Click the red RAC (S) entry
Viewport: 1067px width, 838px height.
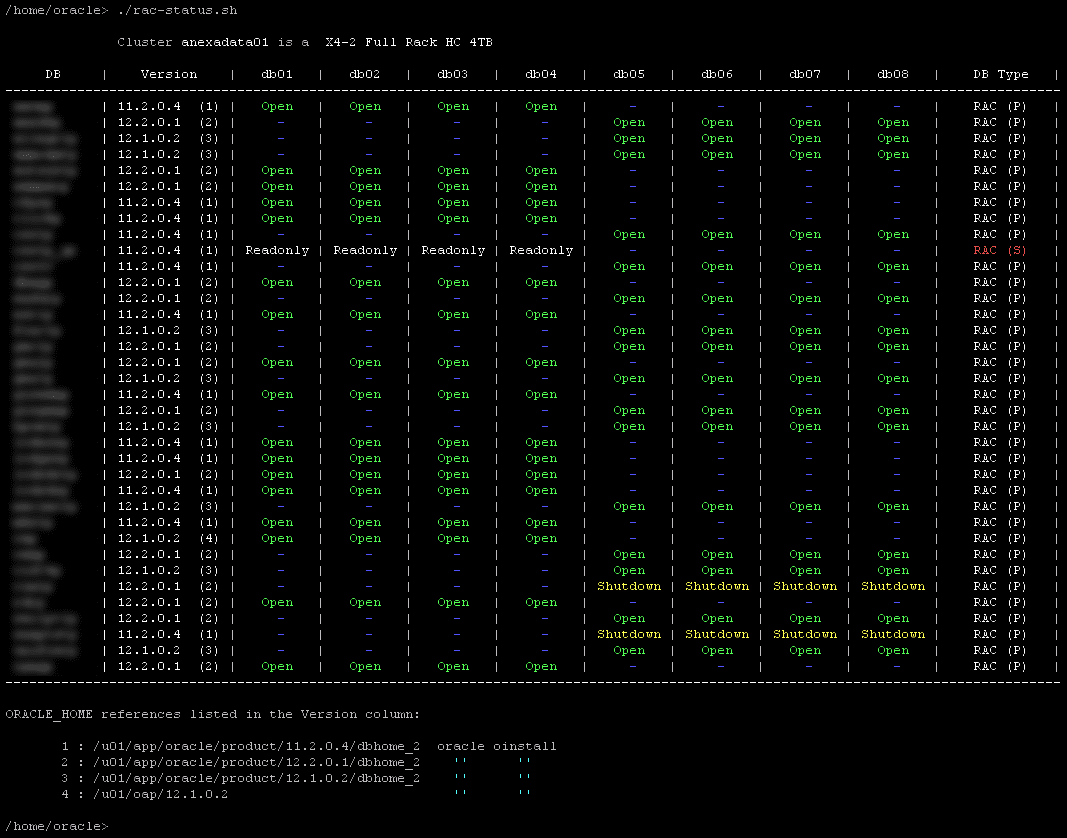tap(1000, 251)
